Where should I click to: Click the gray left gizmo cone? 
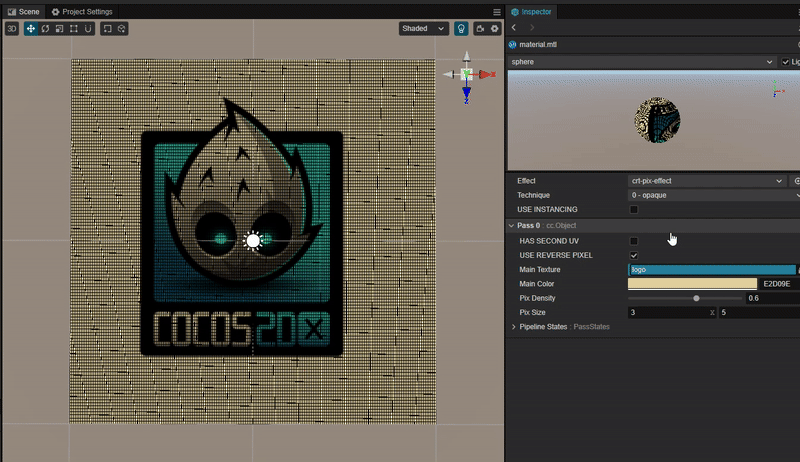(x=448, y=74)
